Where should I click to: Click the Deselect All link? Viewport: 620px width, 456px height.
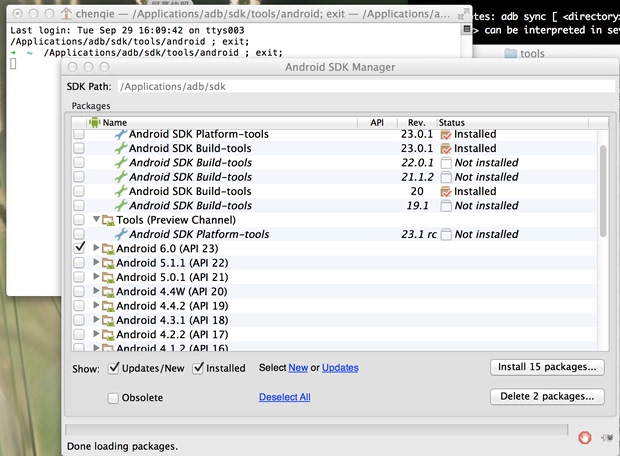284,397
